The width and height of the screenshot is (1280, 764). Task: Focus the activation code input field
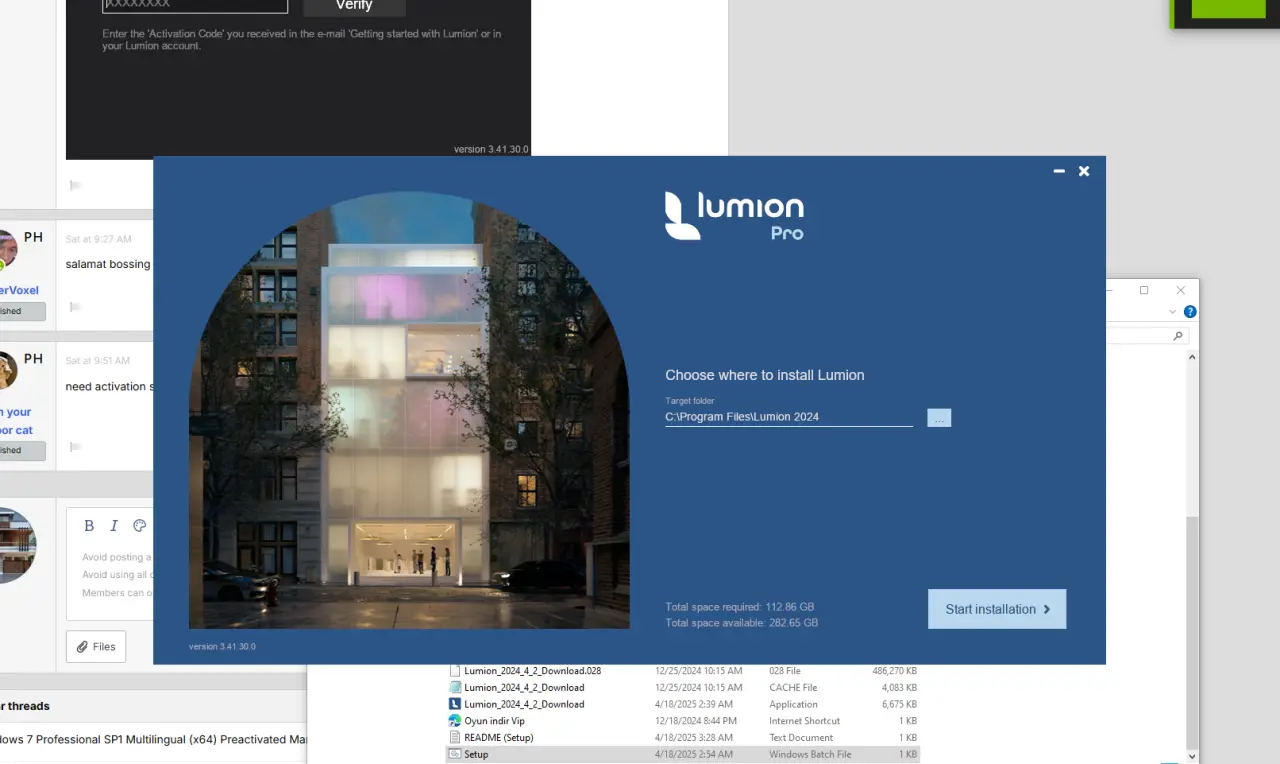(195, 6)
